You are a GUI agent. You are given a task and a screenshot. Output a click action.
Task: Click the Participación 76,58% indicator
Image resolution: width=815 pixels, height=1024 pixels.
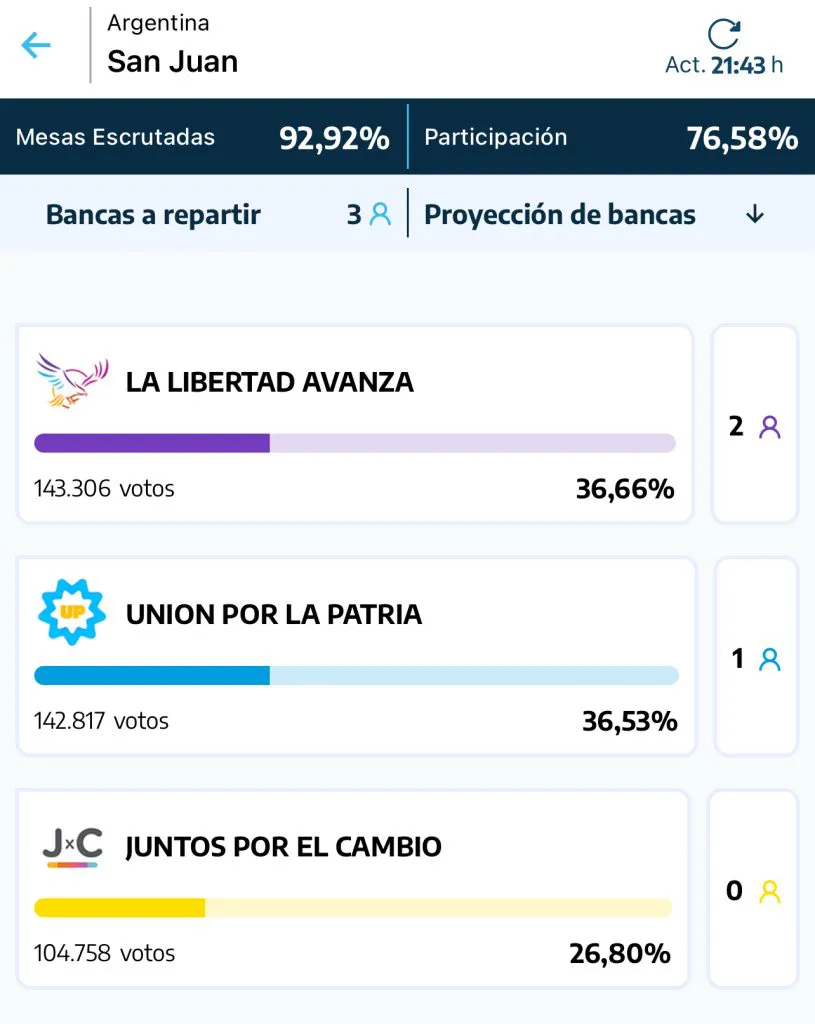tap(611, 137)
